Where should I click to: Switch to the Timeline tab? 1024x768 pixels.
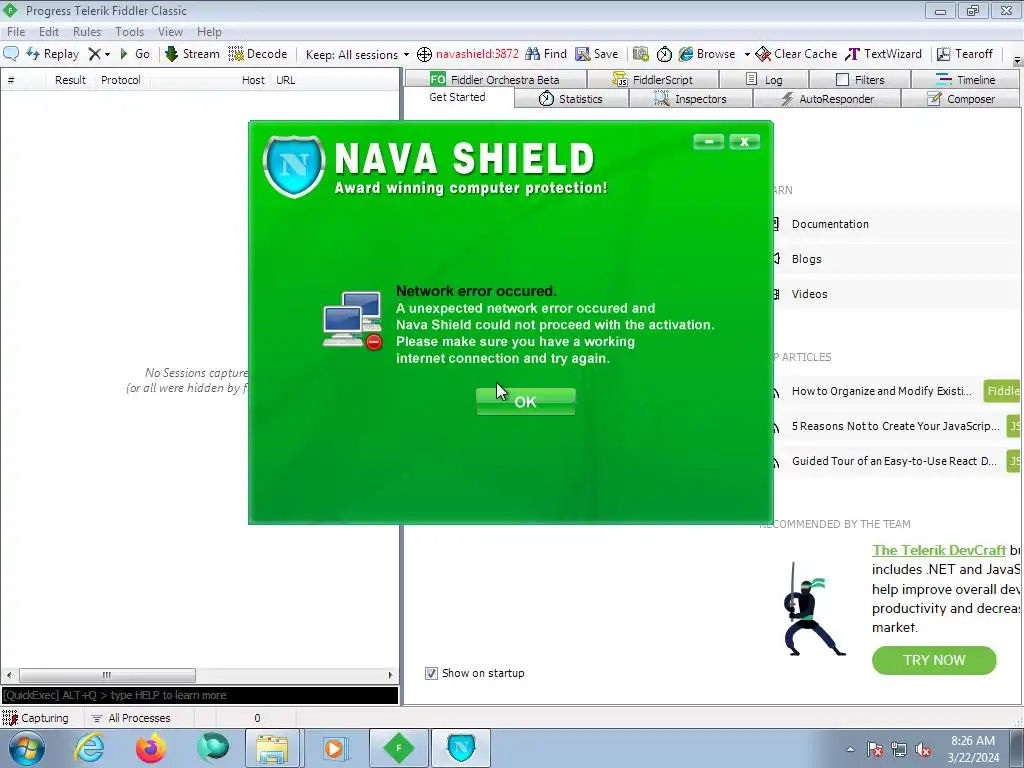(965, 79)
